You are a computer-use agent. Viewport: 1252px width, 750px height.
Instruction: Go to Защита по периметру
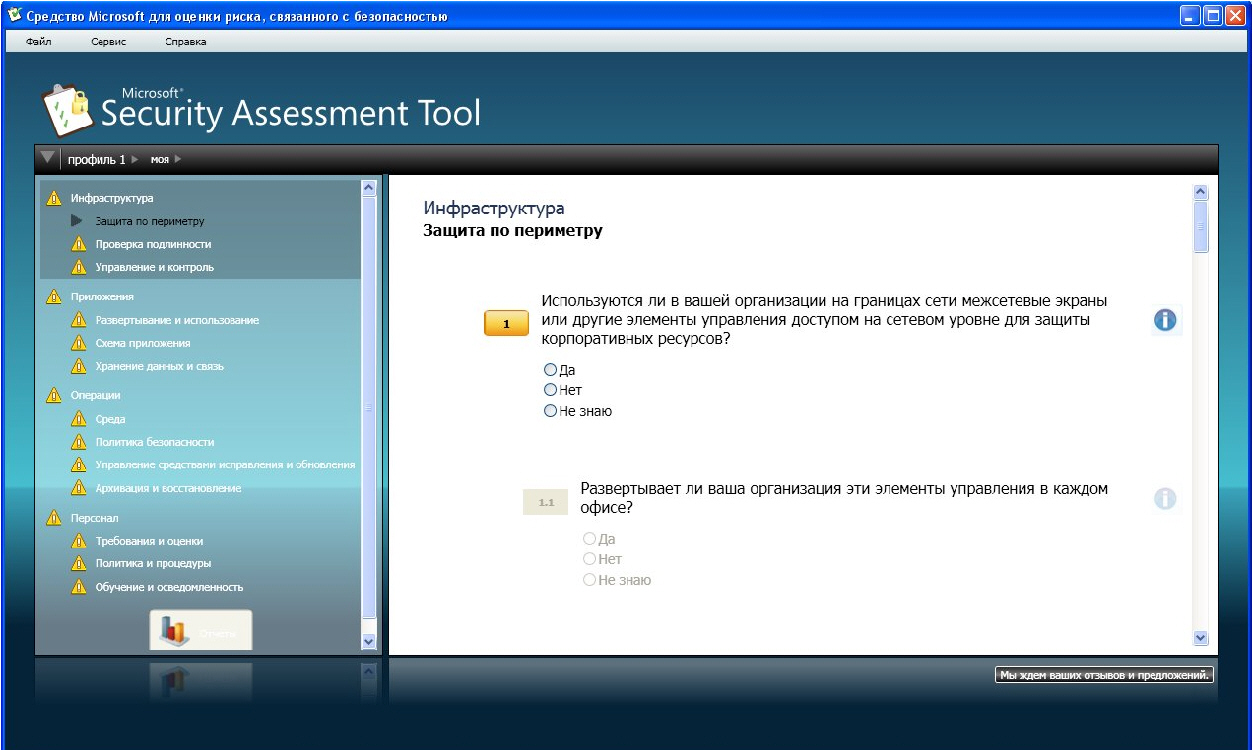[x=150, y=221]
